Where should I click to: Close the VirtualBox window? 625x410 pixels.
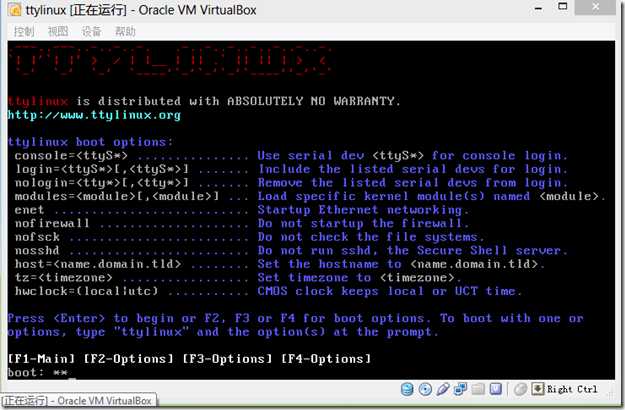pyautogui.click(x=596, y=7)
